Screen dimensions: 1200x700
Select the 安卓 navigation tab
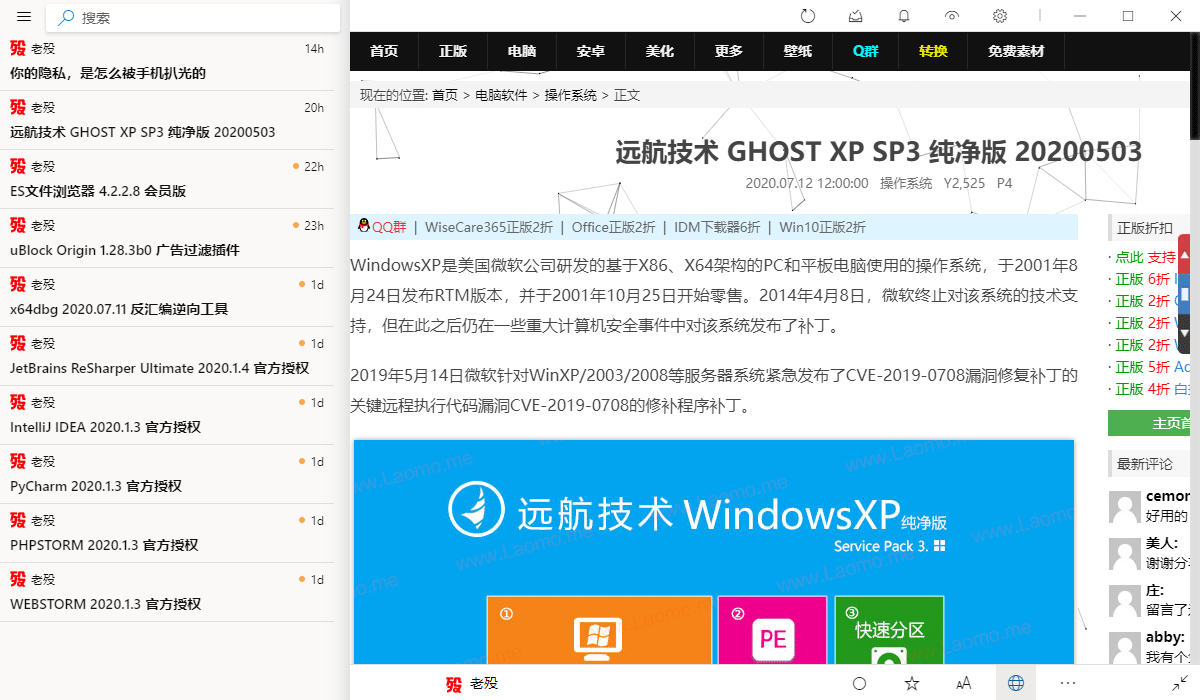point(591,51)
